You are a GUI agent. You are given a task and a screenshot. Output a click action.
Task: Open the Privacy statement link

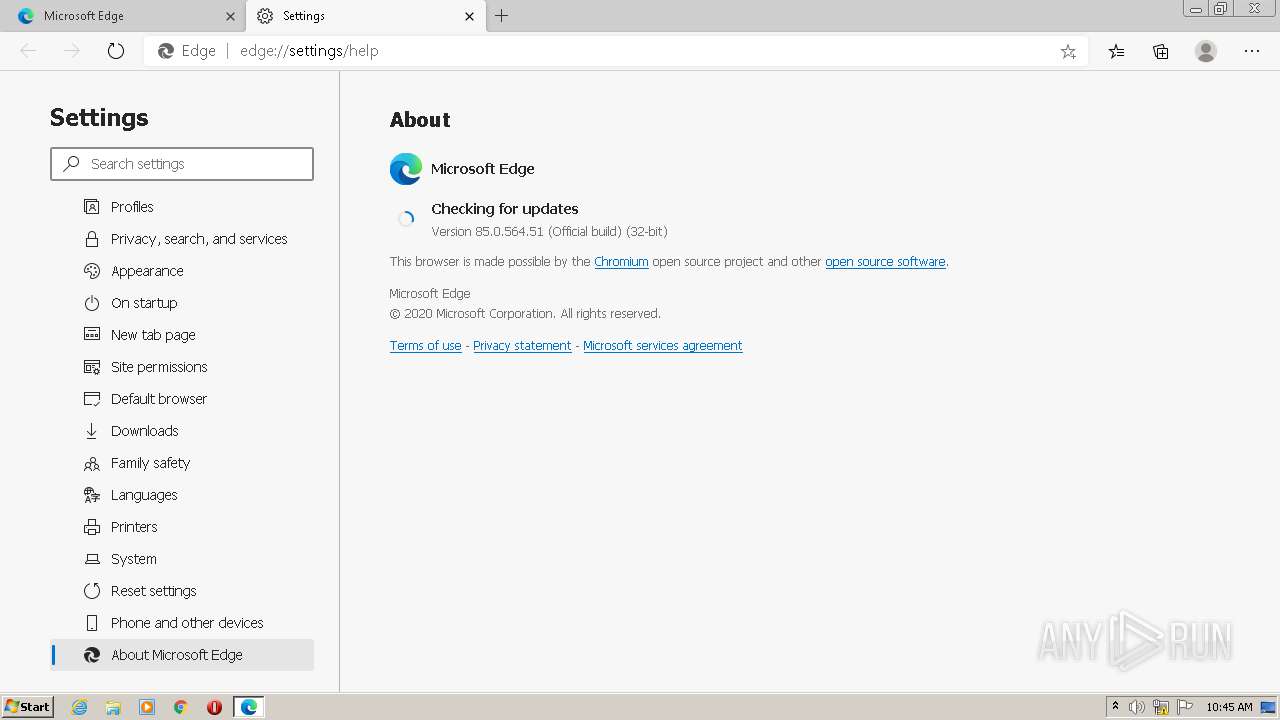click(x=522, y=346)
